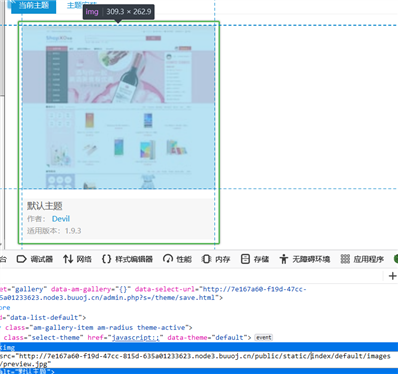Click the event badge on select-theme element
398x374 pixels.
264,338
